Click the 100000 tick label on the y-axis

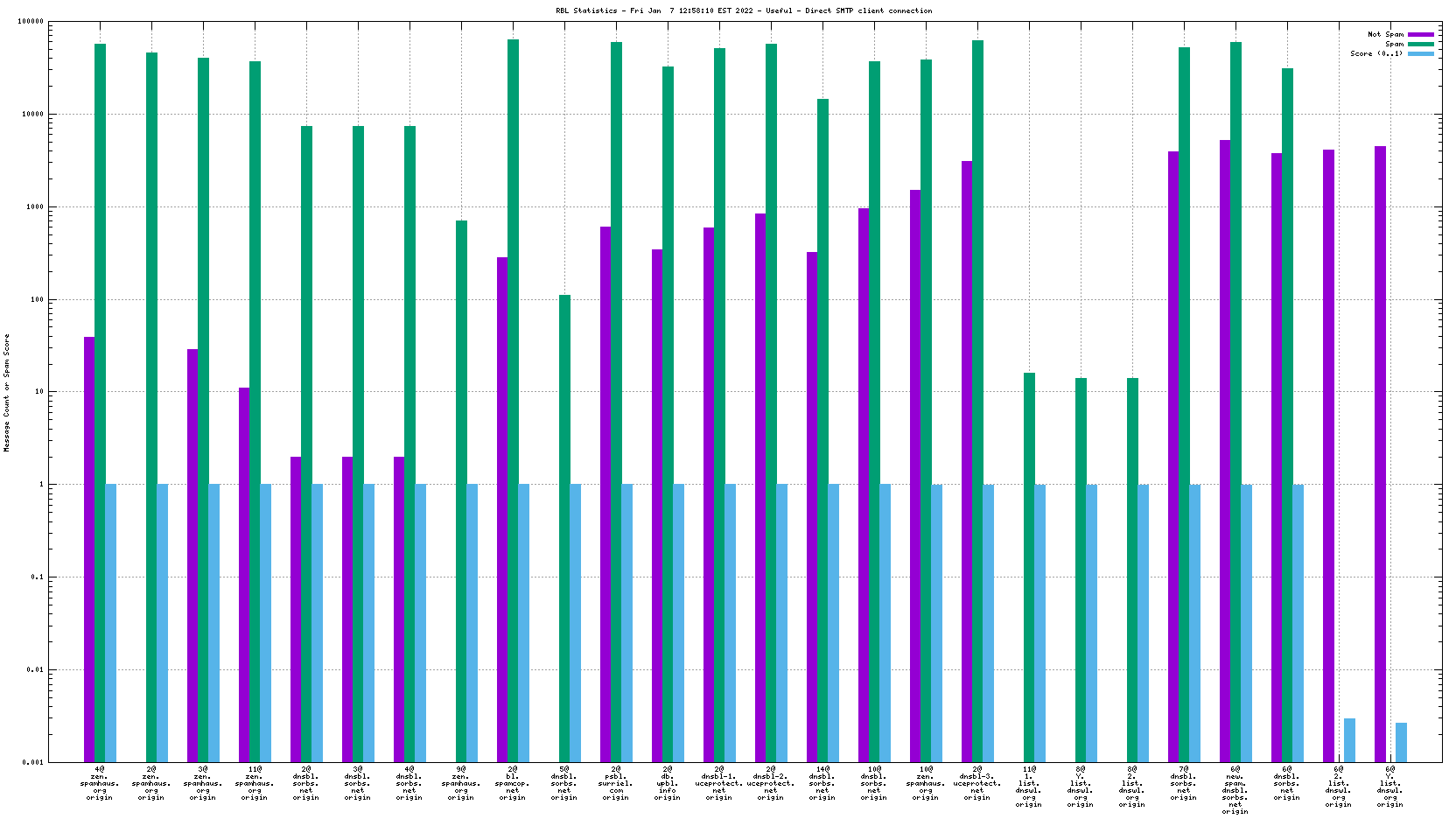click(x=31, y=22)
